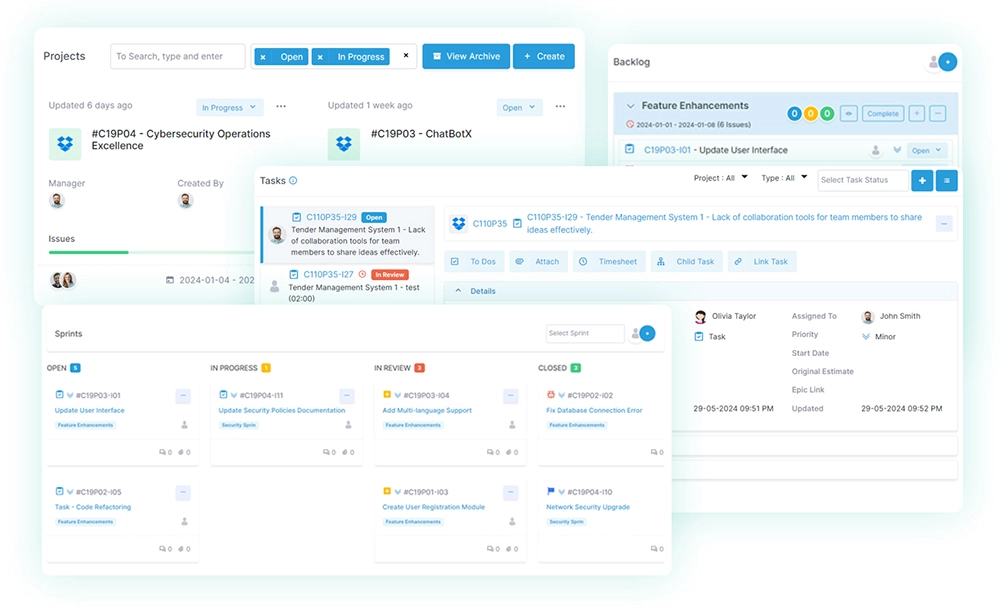Click the info icon next to Tasks
The height and width of the screenshot is (614, 1000).
pos(293,181)
